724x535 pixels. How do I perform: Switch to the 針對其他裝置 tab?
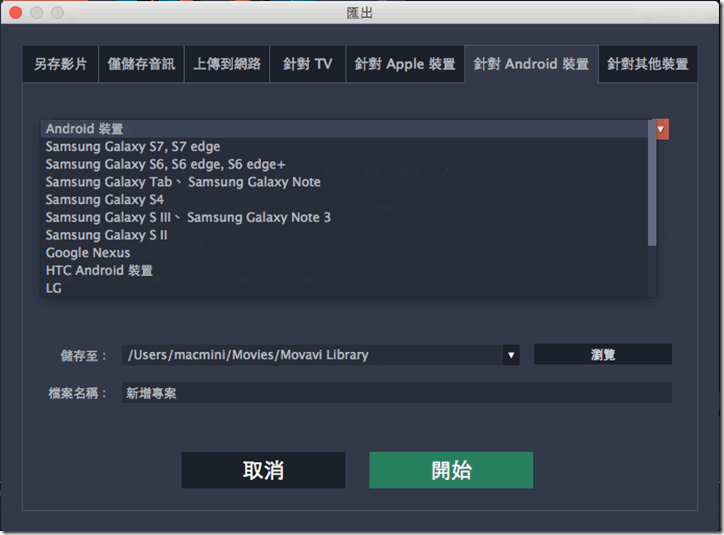pyautogui.click(x=648, y=64)
